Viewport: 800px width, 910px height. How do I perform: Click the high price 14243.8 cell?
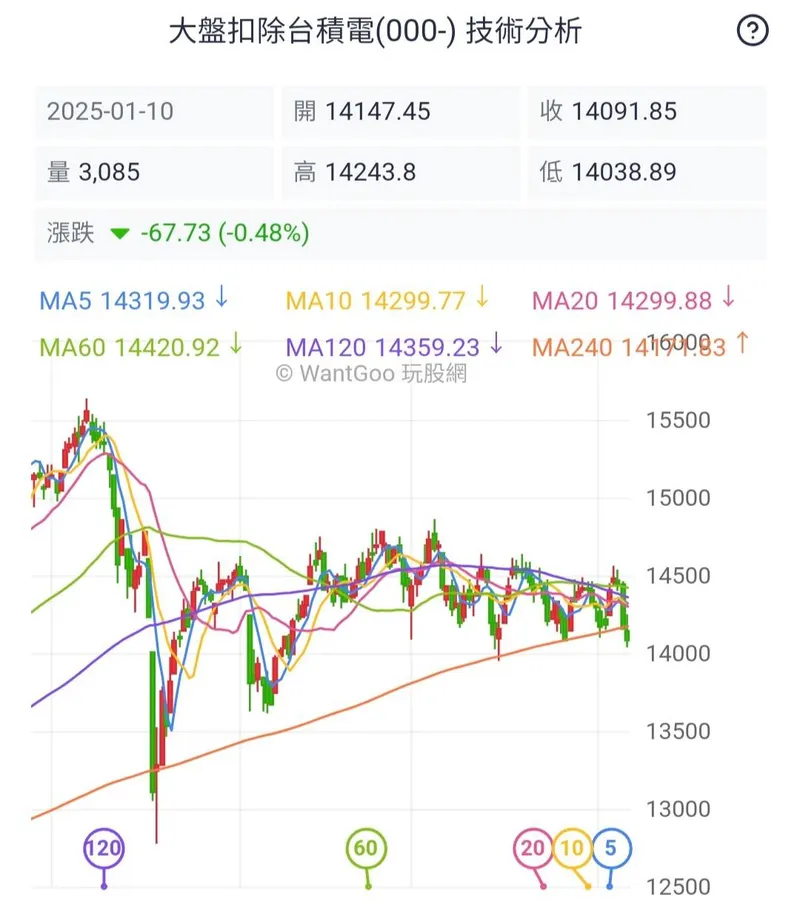coord(400,172)
